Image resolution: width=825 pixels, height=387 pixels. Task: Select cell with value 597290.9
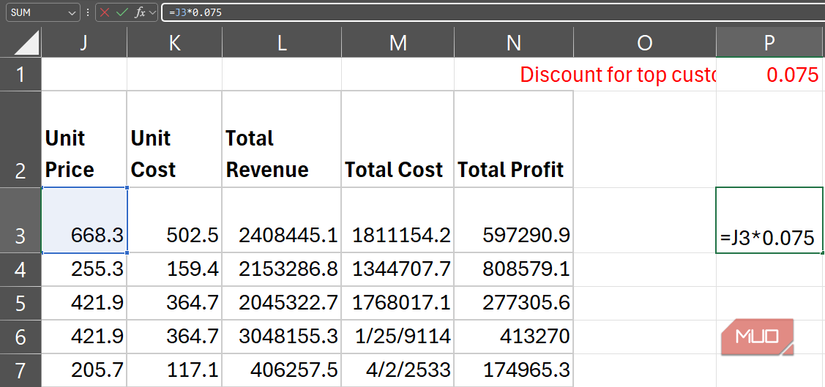click(514, 220)
